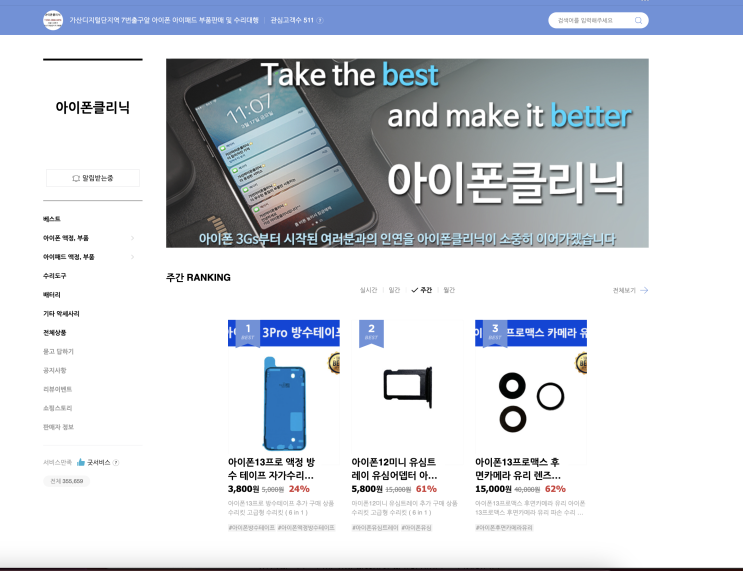This screenshot has width=743, height=571.
Task: Open the 아이폰12미니 유심트레이 product thumbnail
Action: coord(407,387)
